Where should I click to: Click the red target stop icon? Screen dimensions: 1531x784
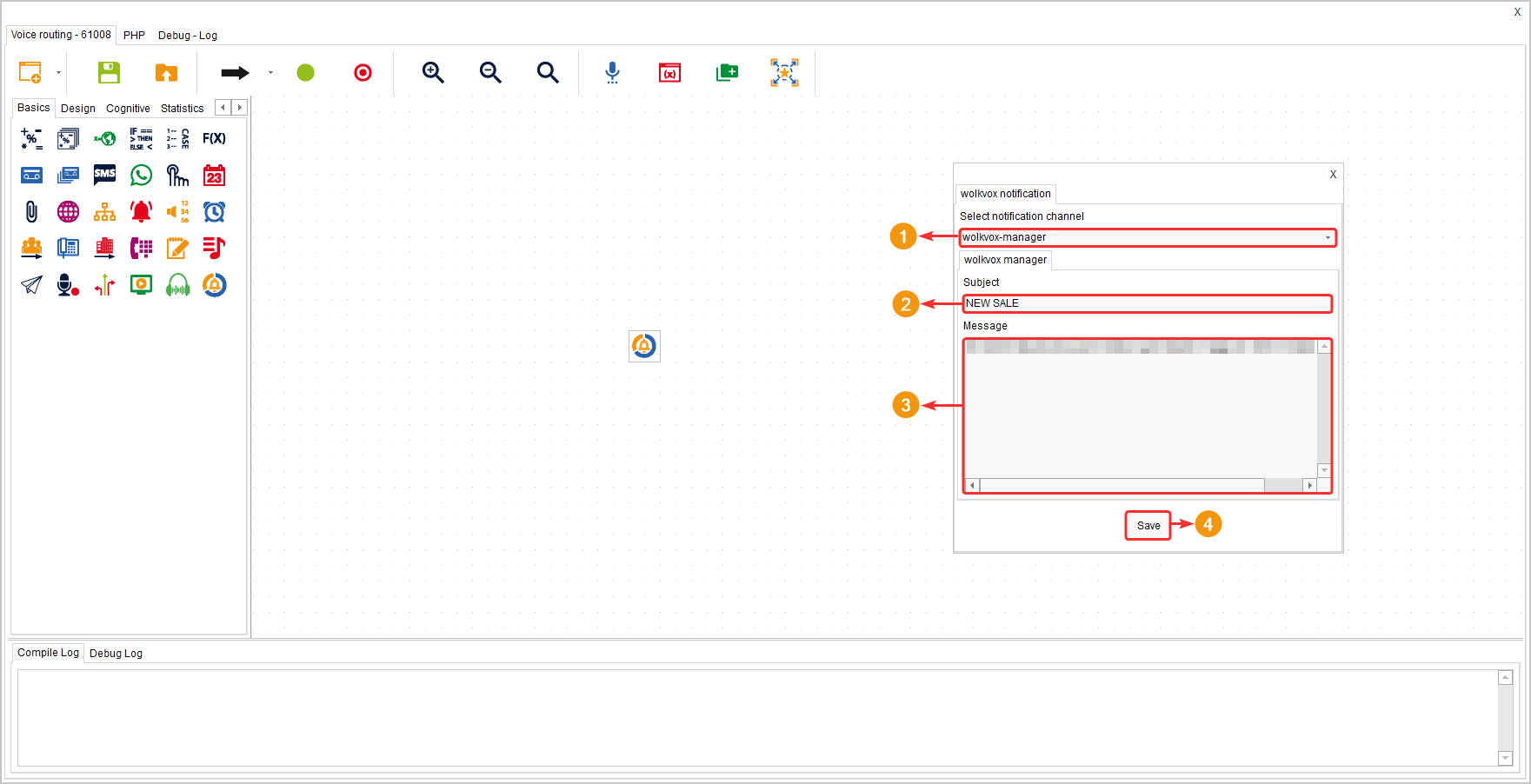click(363, 72)
